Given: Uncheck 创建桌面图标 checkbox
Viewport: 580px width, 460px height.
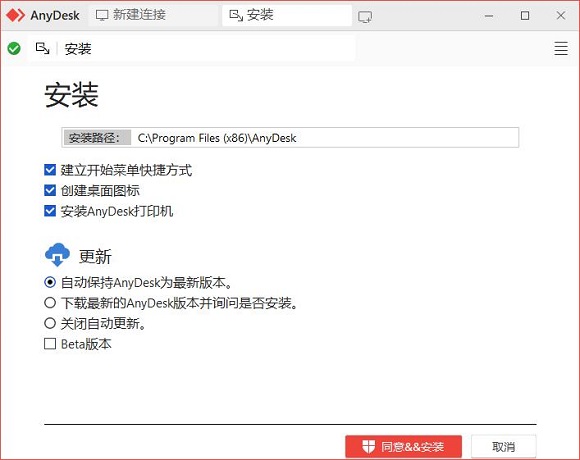Looking at the screenshot, I should click(x=50, y=190).
